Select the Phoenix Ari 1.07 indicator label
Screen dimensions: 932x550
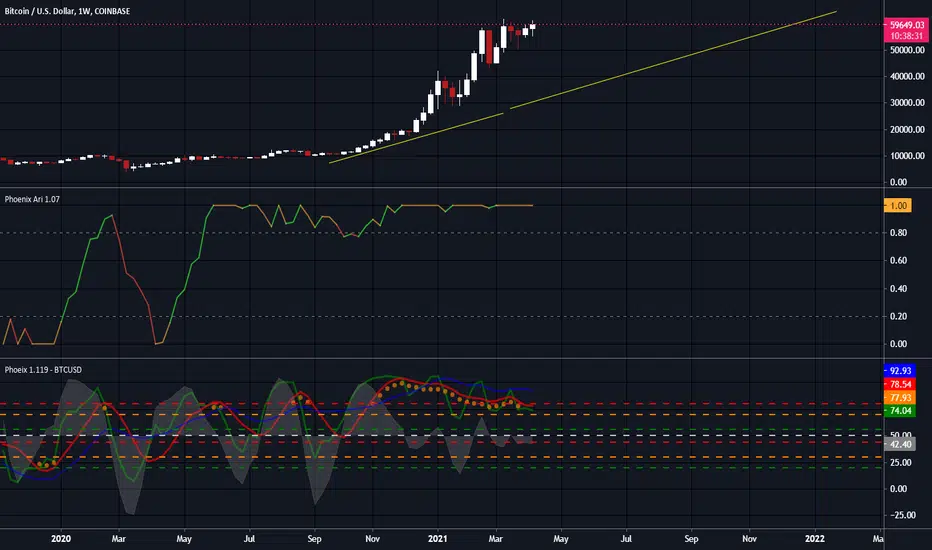click(32, 199)
